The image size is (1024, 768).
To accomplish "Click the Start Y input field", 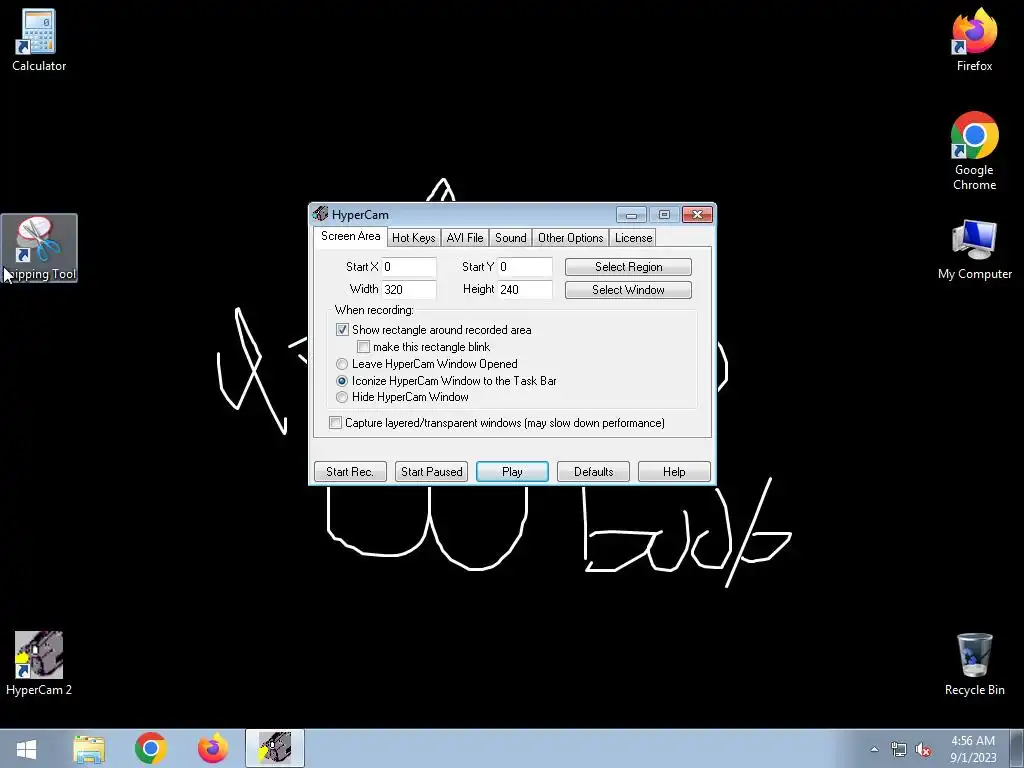I will 525,266.
